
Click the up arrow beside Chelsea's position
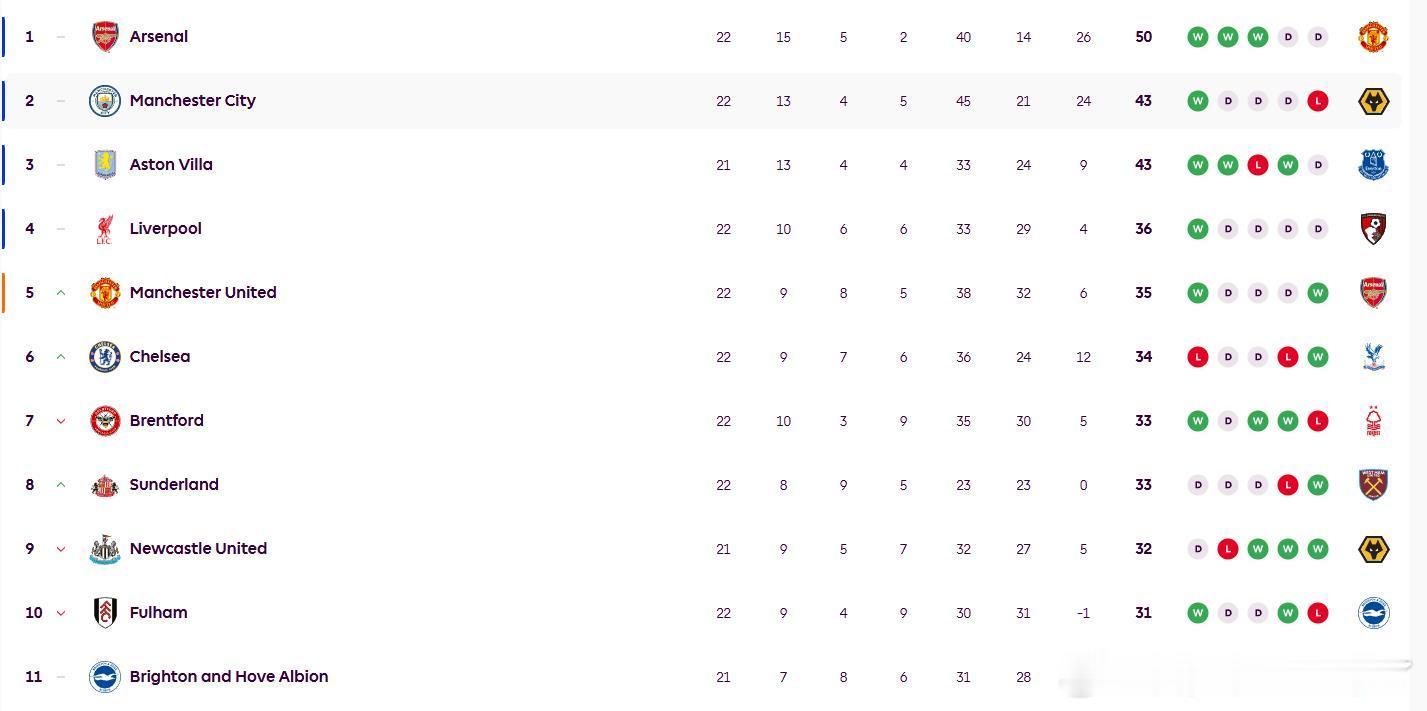click(61, 357)
